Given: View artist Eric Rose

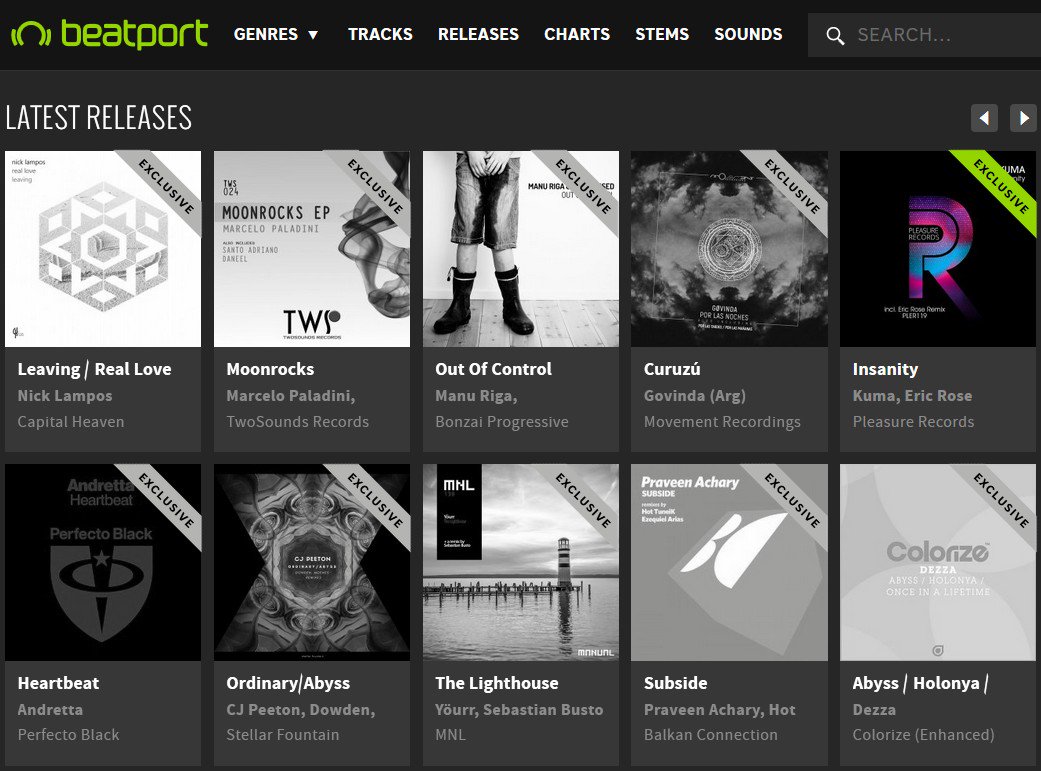Looking at the screenshot, I should [x=939, y=396].
